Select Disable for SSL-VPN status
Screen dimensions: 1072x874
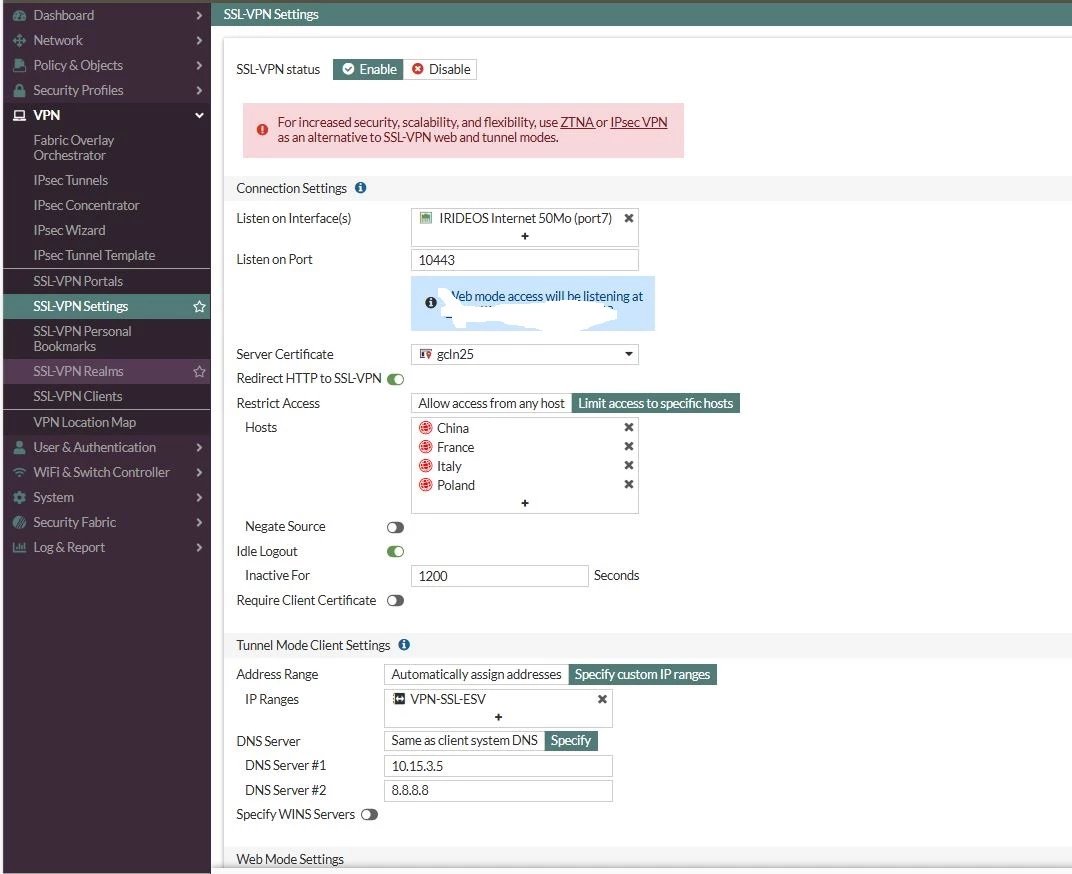(440, 69)
